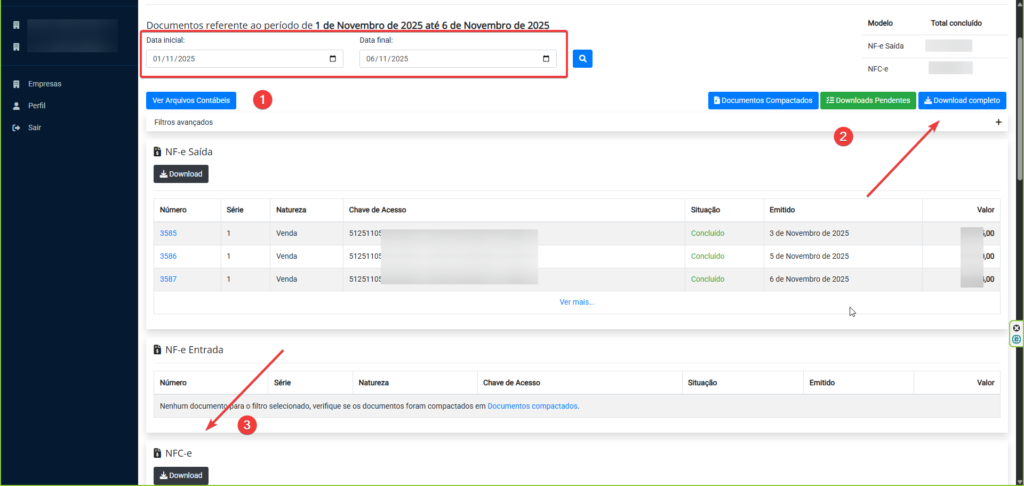Open calendar picker in Data final field
The width and height of the screenshot is (1024, 486).
[546, 59]
